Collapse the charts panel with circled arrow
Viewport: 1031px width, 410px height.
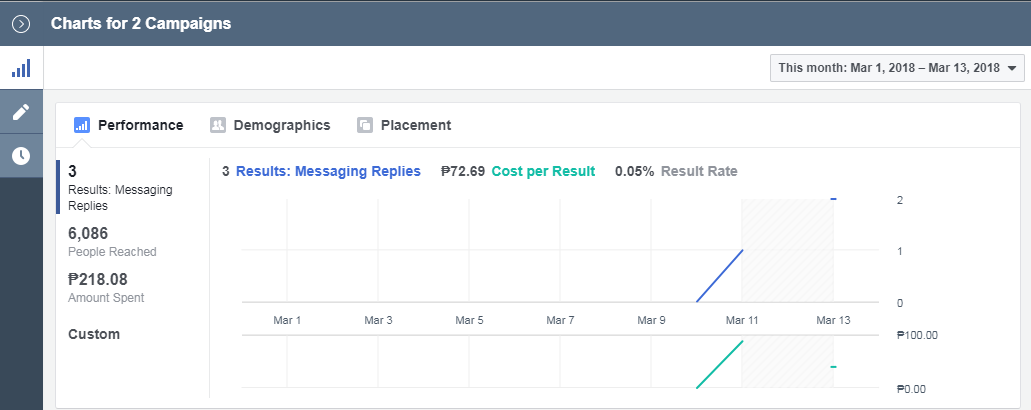coord(21,24)
